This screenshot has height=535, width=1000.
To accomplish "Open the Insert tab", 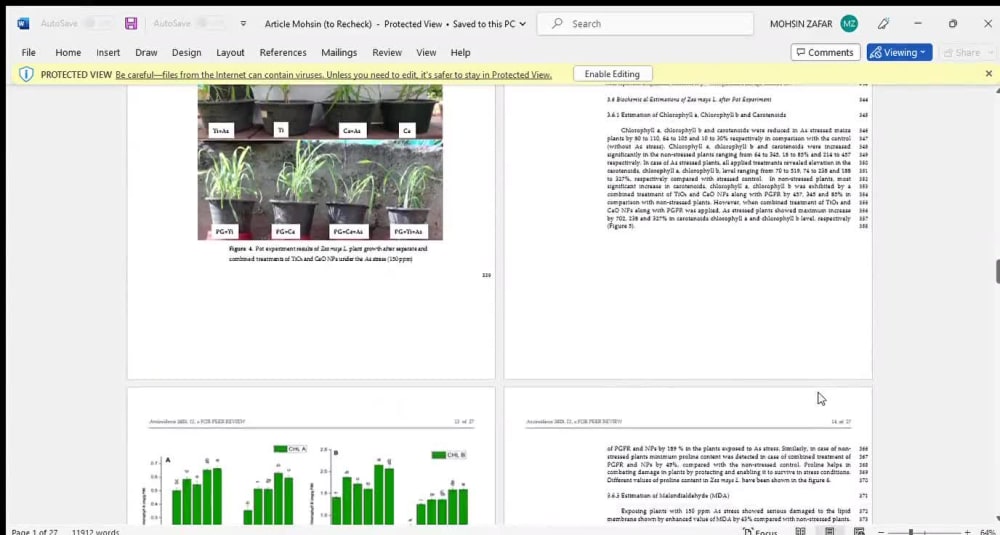I will [x=108, y=52].
